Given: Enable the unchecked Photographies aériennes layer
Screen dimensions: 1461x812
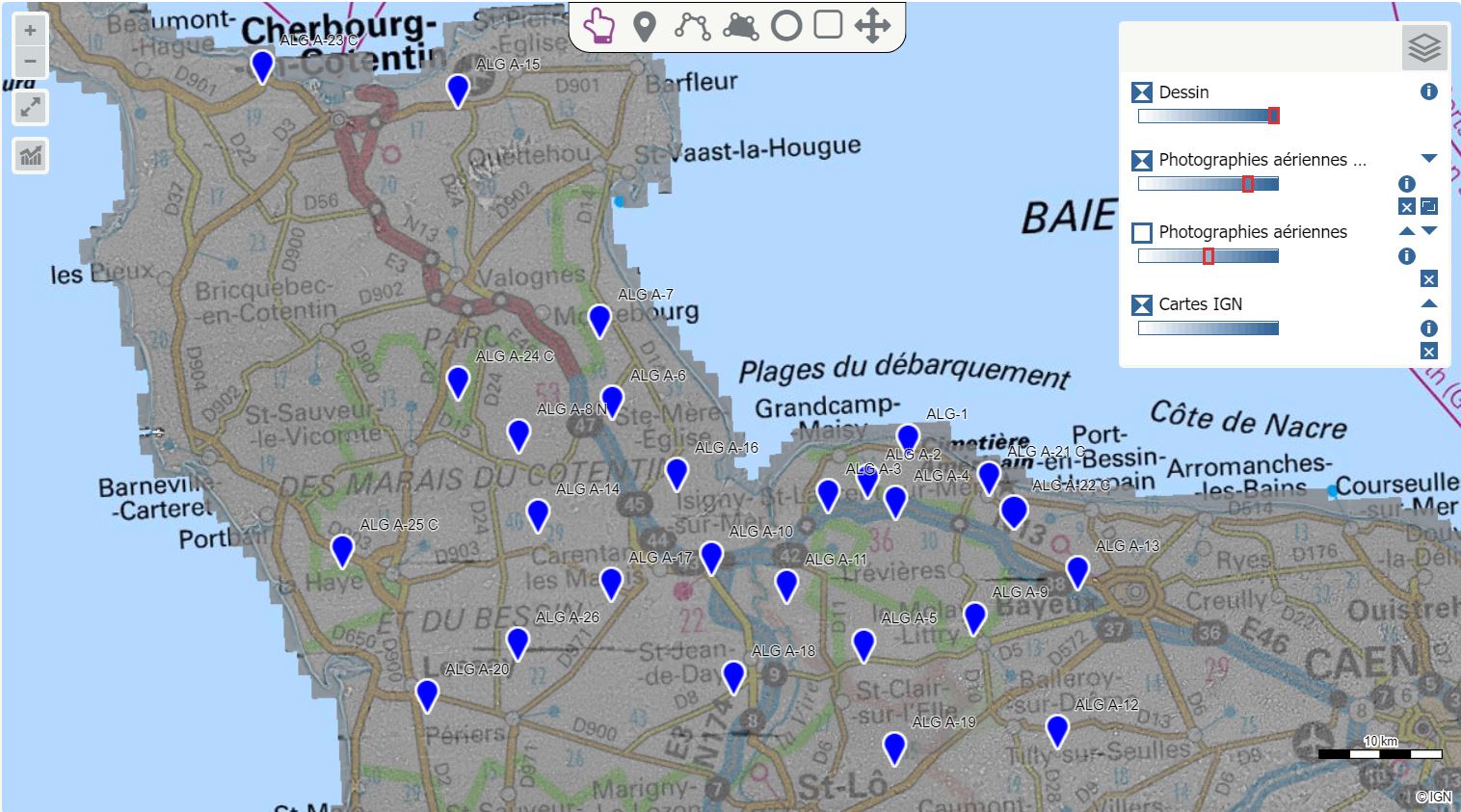Looking at the screenshot, I should pos(1142,232).
